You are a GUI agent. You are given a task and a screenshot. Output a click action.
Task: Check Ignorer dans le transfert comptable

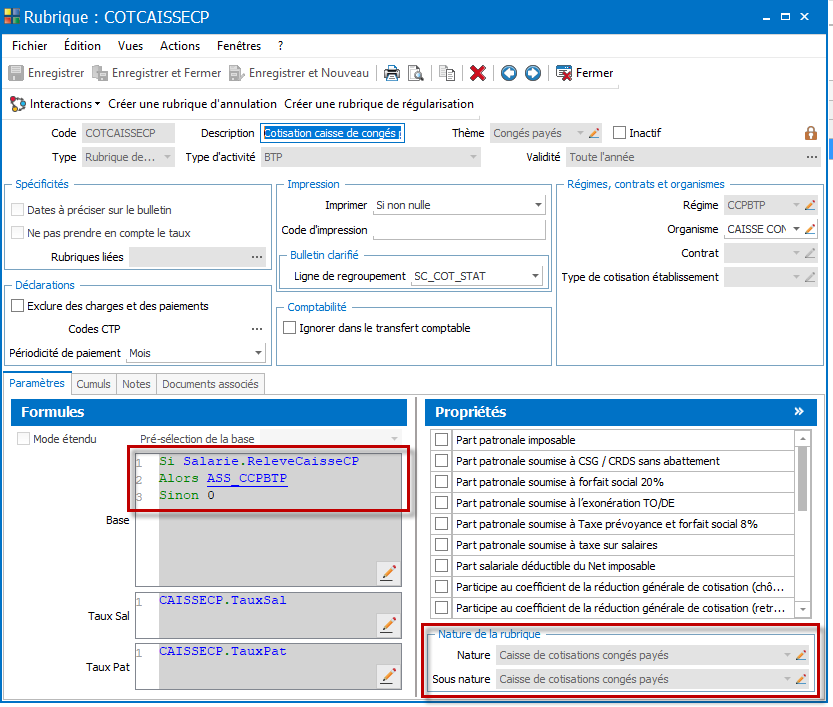click(290, 328)
